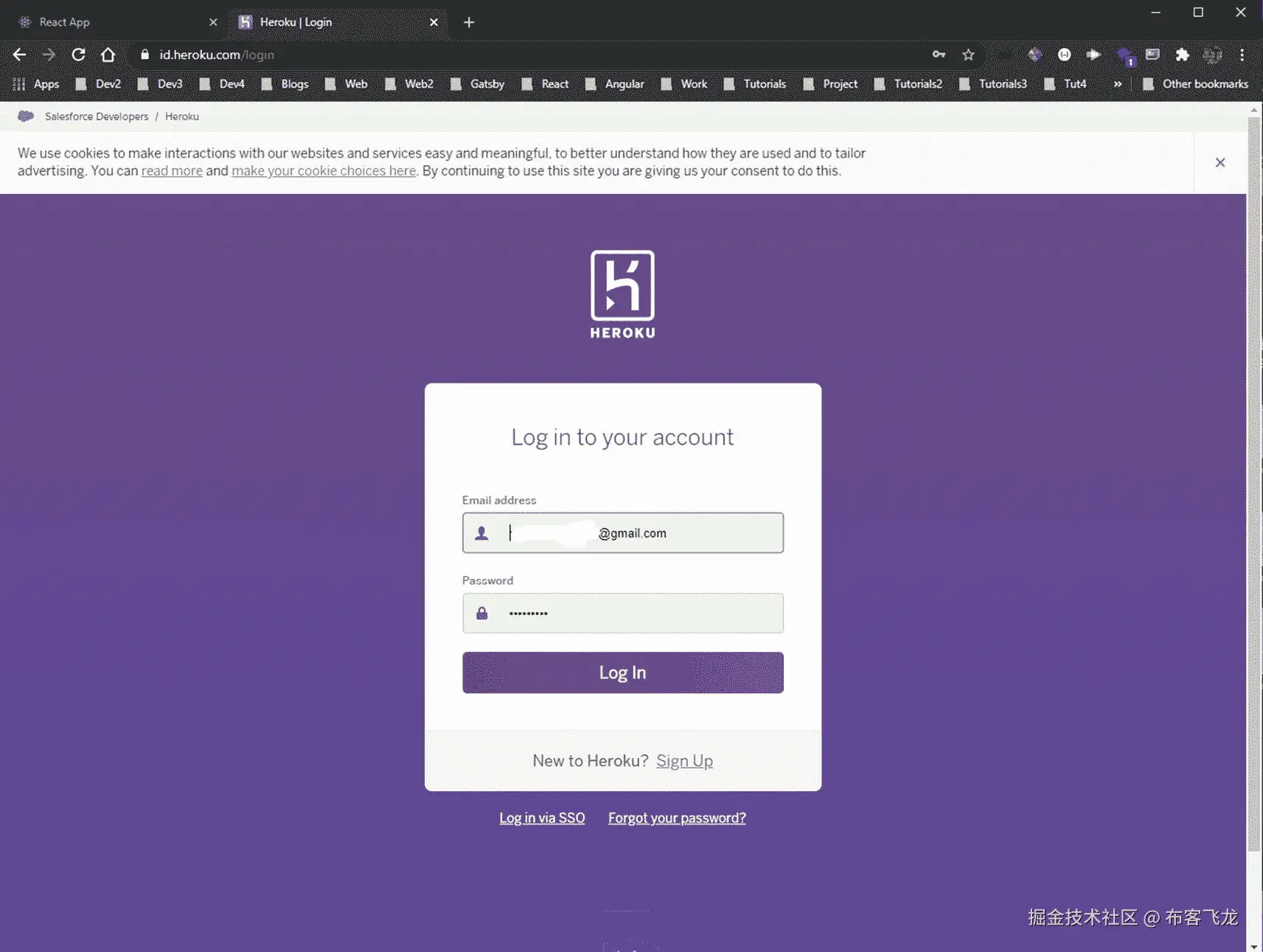The image size is (1263, 952).
Task: Open the Dev2 bookmarks folder
Action: (x=99, y=84)
